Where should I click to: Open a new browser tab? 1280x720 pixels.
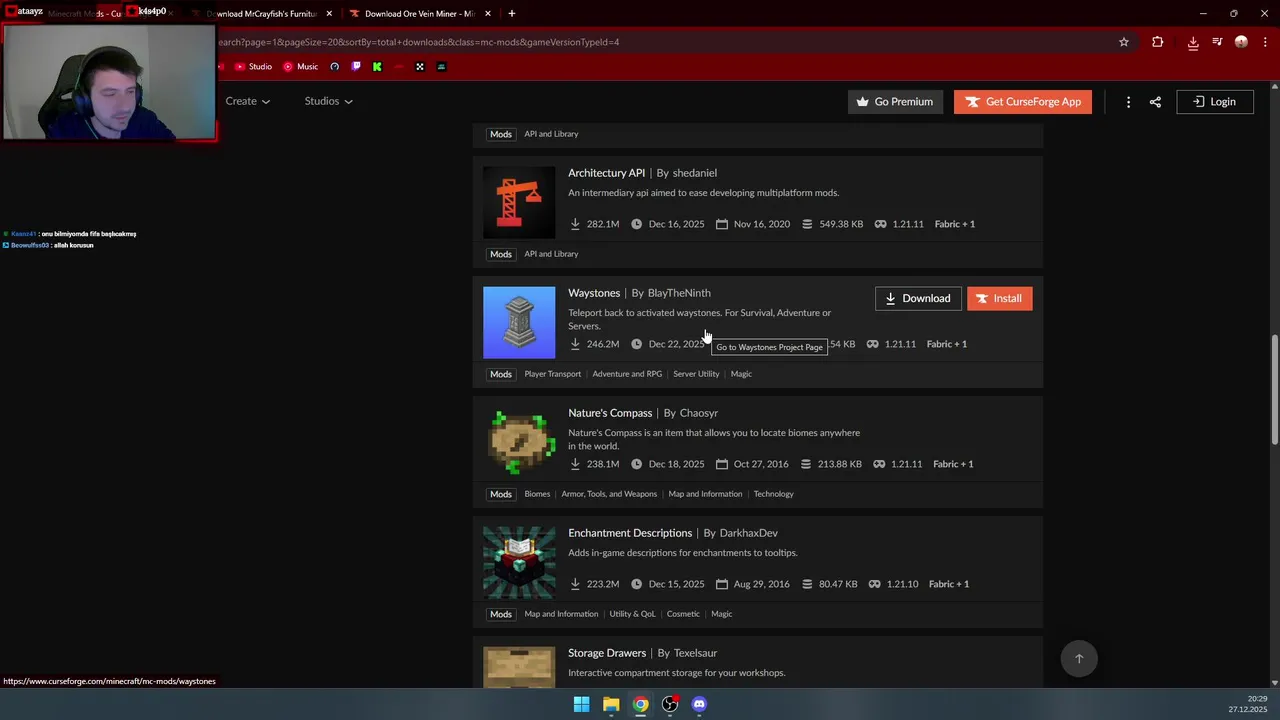point(512,14)
